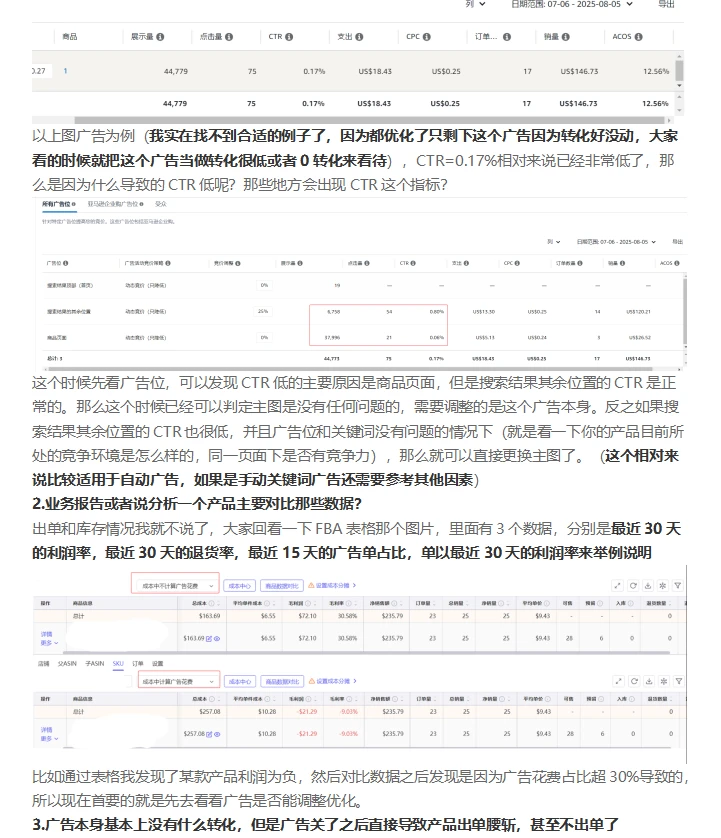Click the US$146.73 sales value in the first data row
The height and width of the screenshot is (838, 721).
tap(579, 72)
